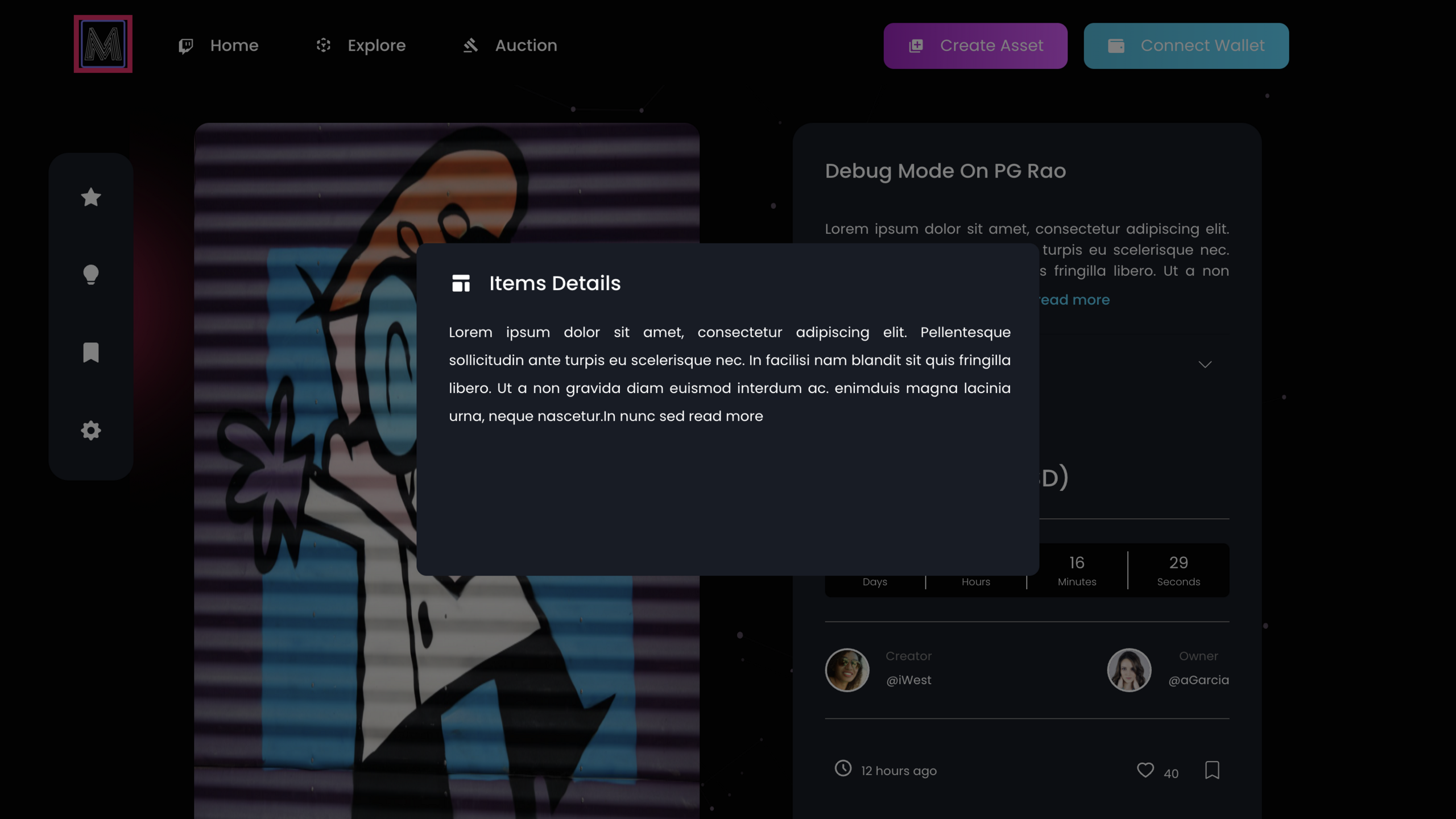This screenshot has height=819, width=1456.
Task: Click the bookmark icon in the left sidebar
Action: (90, 353)
